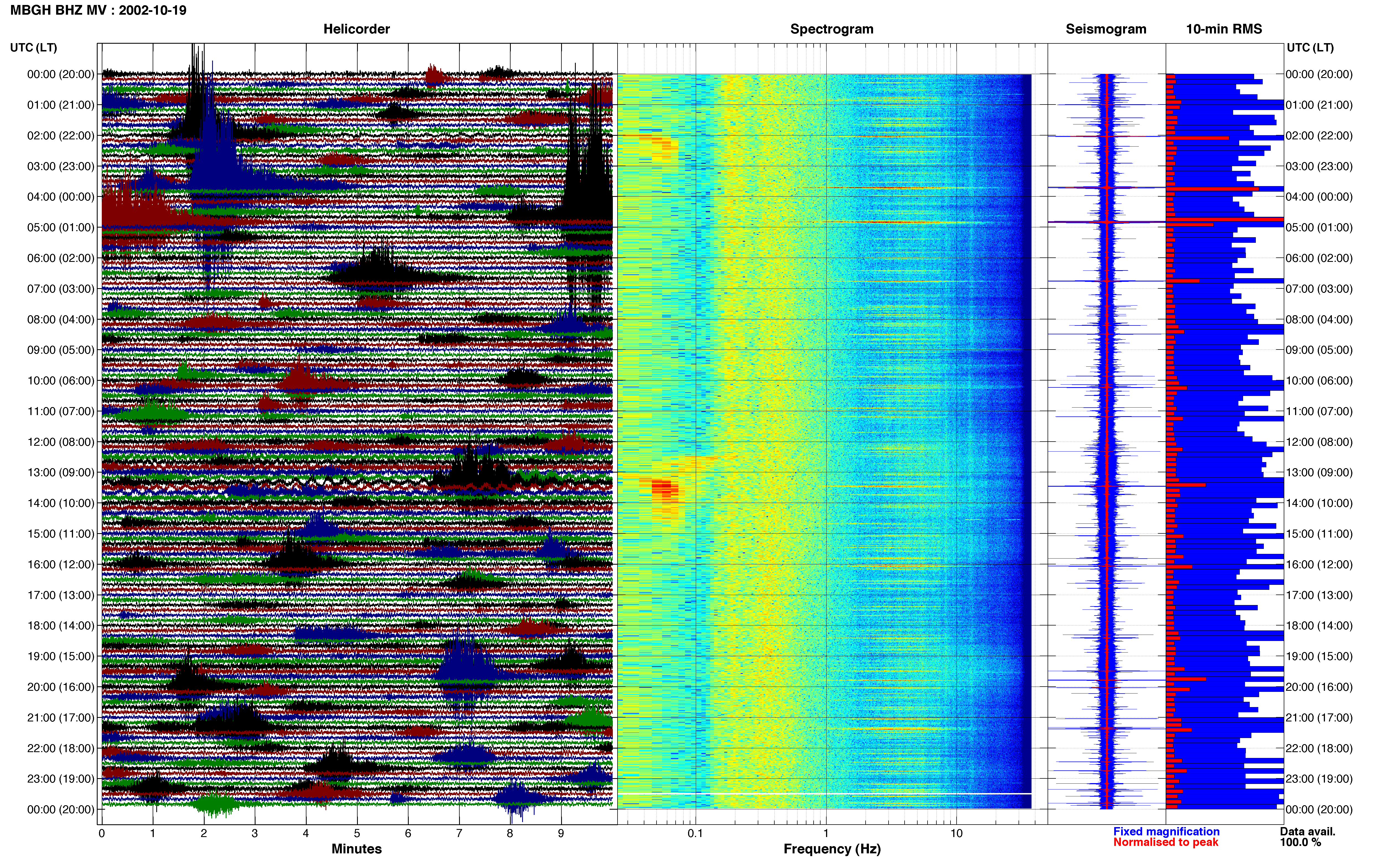Click the 'Frequency (Hz)' x-axis label
The image size is (1388, 868).
pyautogui.click(x=832, y=849)
